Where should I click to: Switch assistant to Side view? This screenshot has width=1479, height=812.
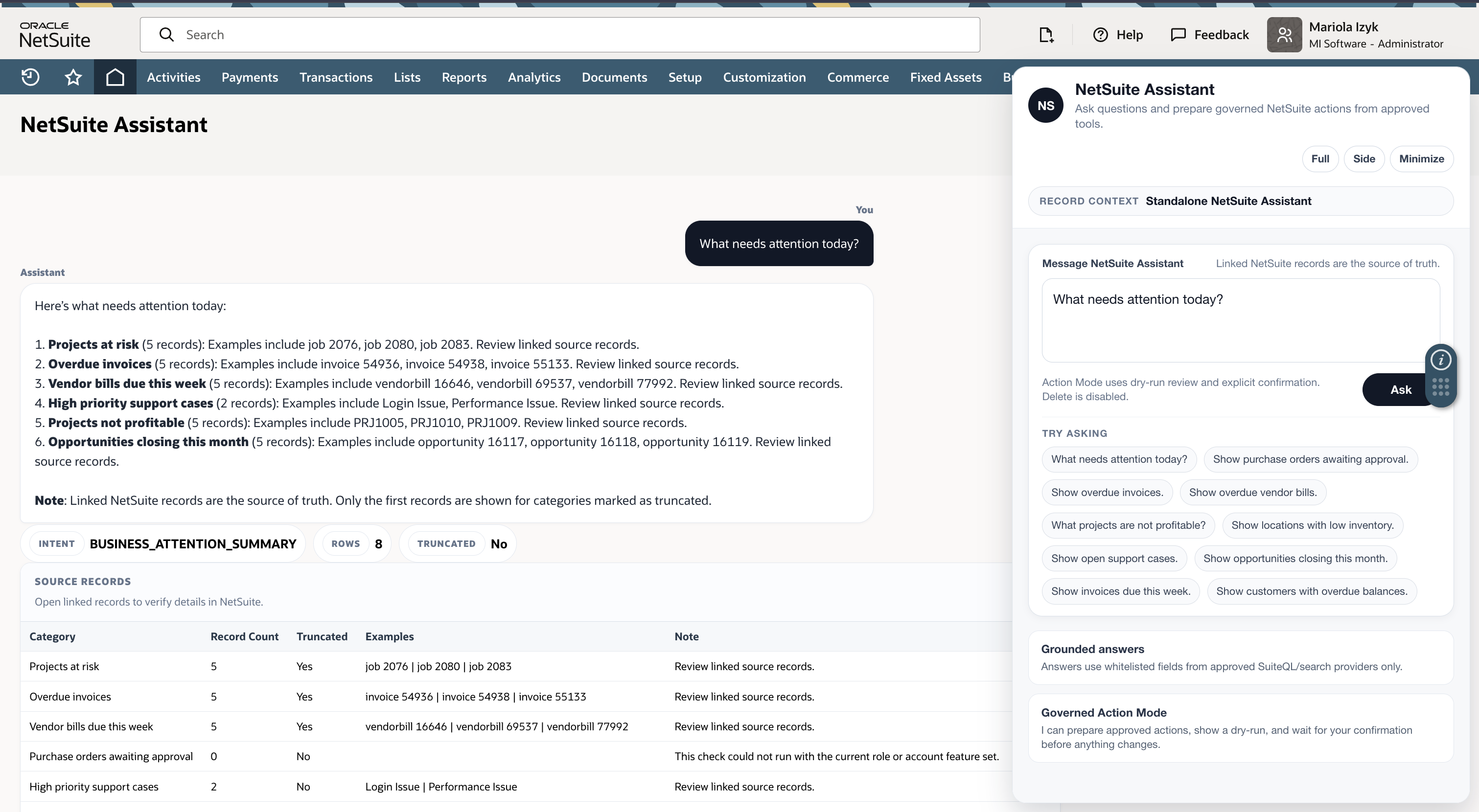point(1363,159)
